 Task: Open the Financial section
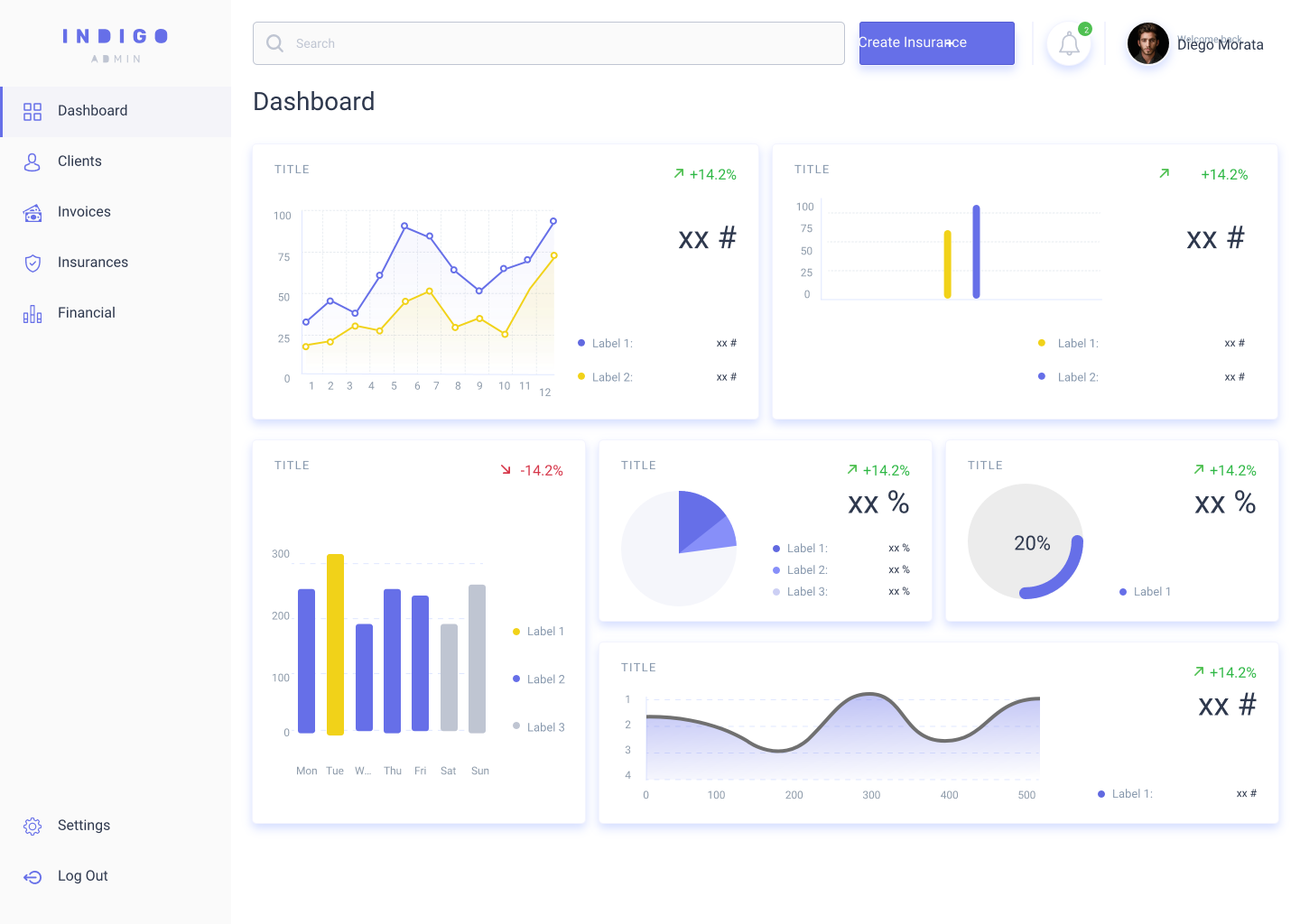pyautogui.click(x=116, y=314)
